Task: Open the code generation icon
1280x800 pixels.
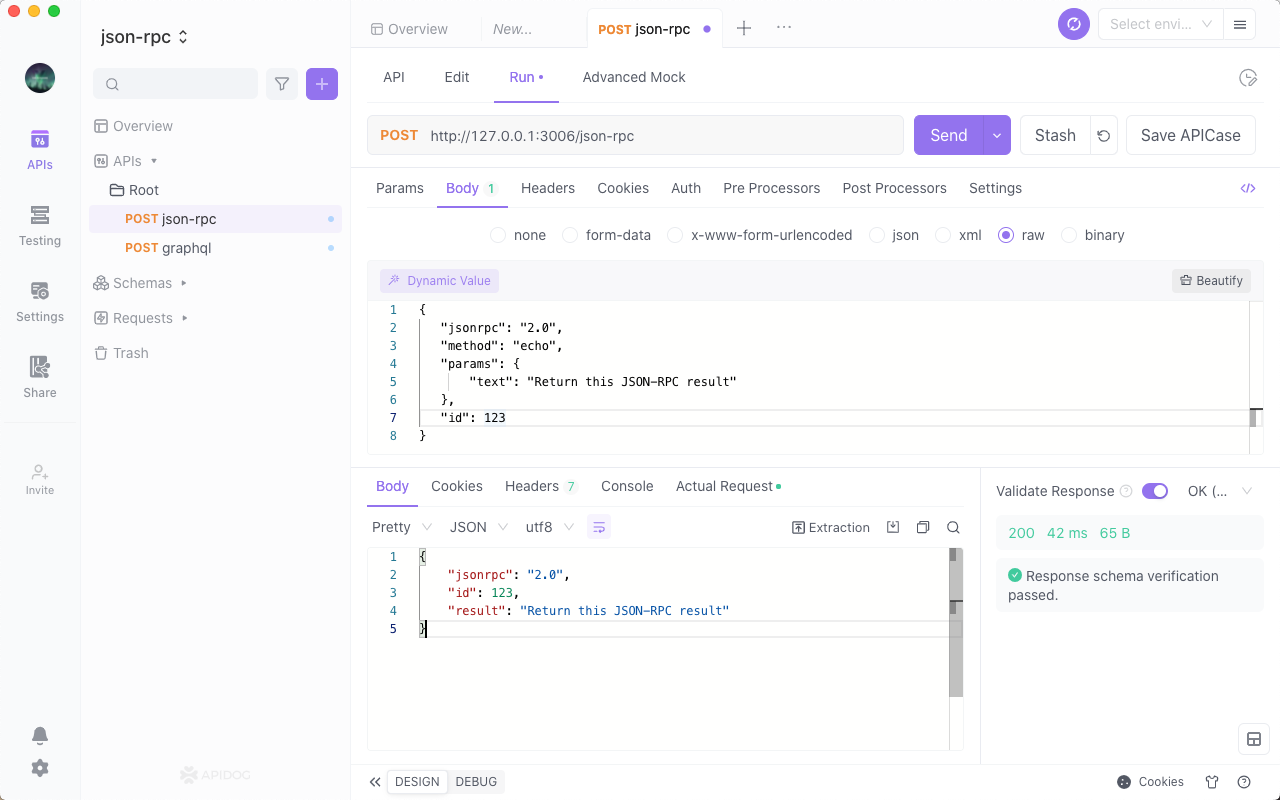Action: point(1248,188)
